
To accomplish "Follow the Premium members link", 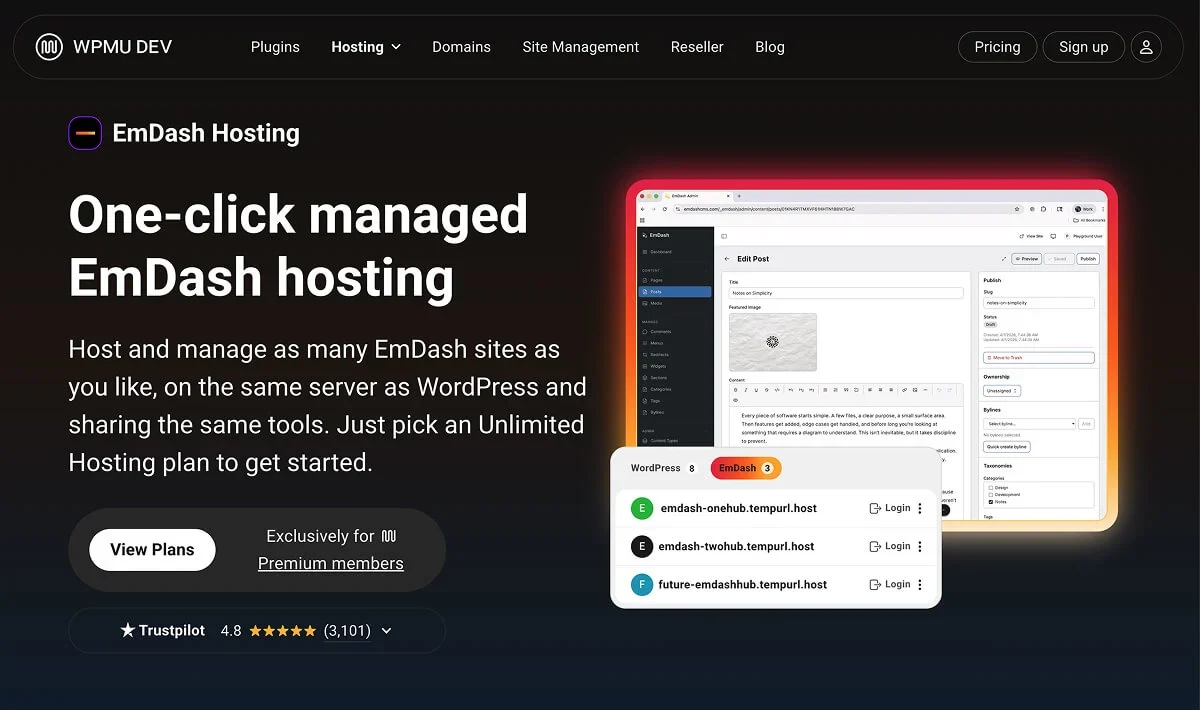I will pyautogui.click(x=331, y=563).
